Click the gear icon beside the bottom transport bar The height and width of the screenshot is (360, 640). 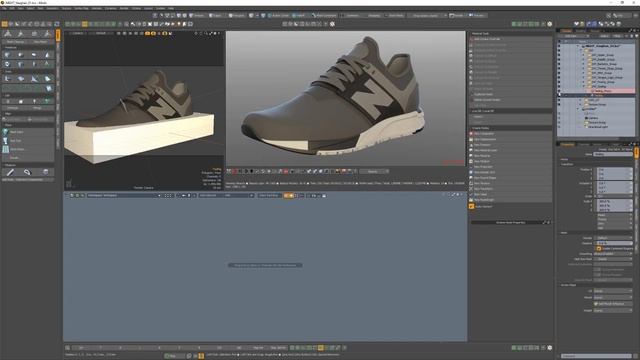coord(550,348)
